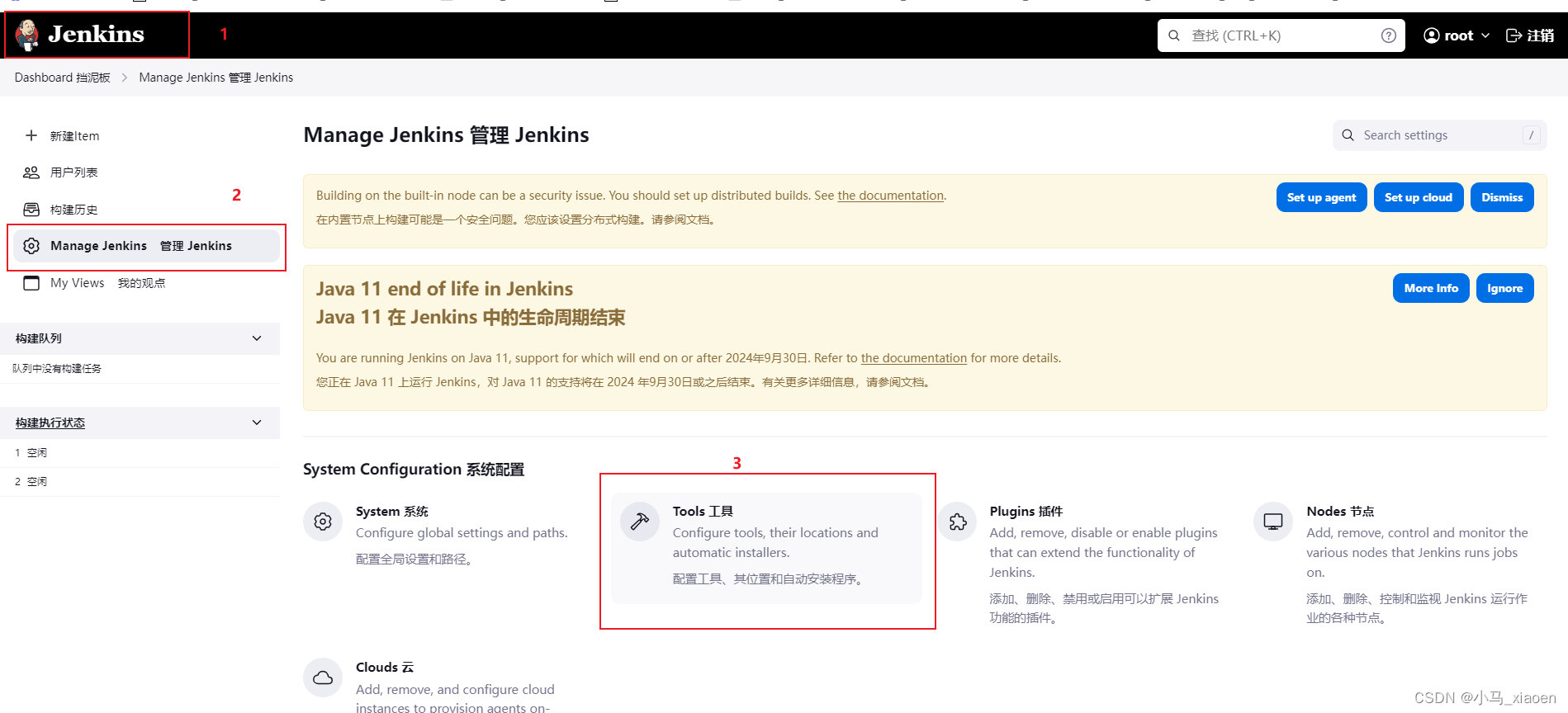The image size is (1568, 713).
Task: Click the Set up agent button
Action: [x=1321, y=197]
